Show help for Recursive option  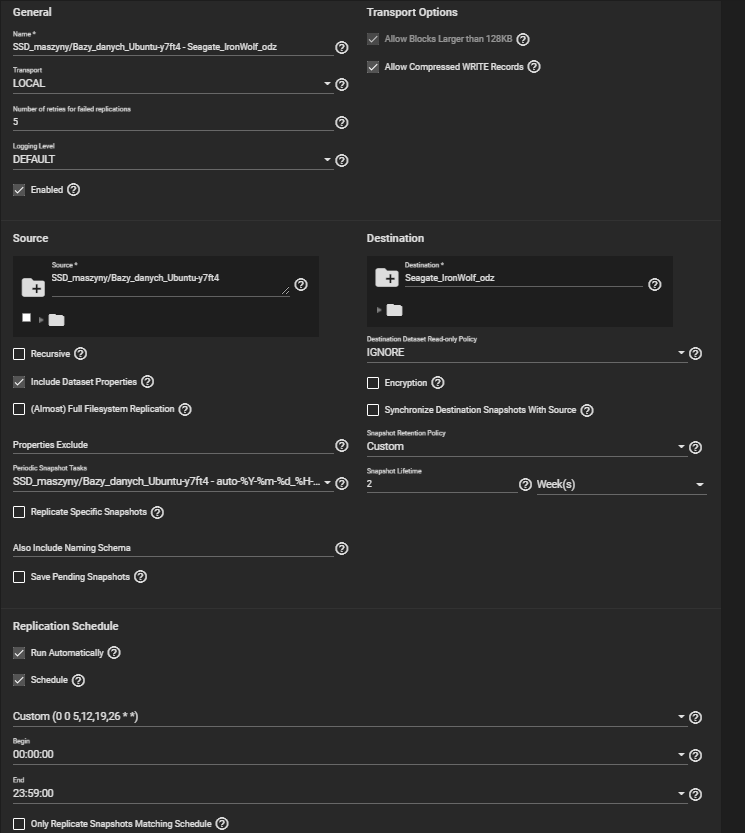pos(80,354)
